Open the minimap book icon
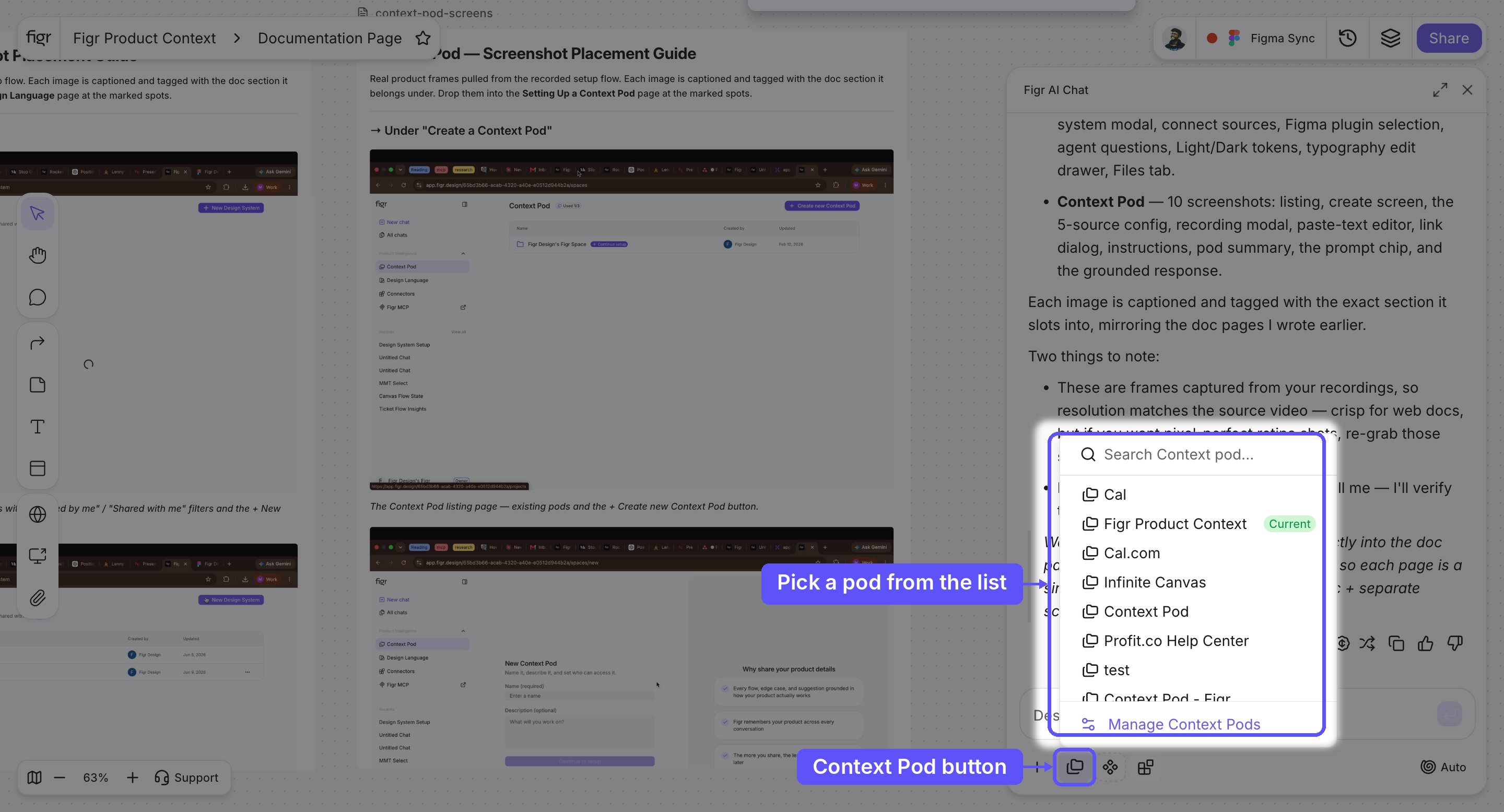Screen dimensions: 1504x812 tap(34, 778)
